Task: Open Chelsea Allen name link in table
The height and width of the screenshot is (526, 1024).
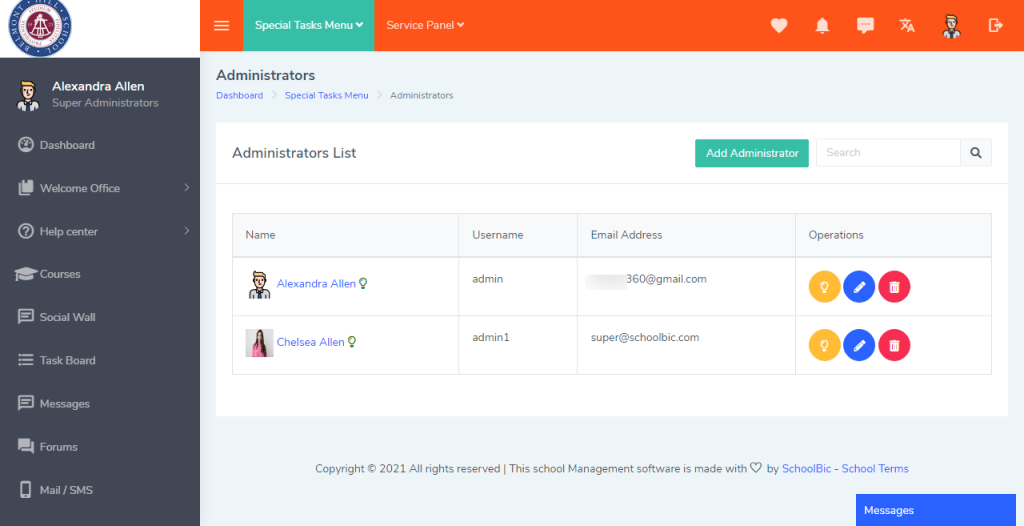Action: click(310, 342)
